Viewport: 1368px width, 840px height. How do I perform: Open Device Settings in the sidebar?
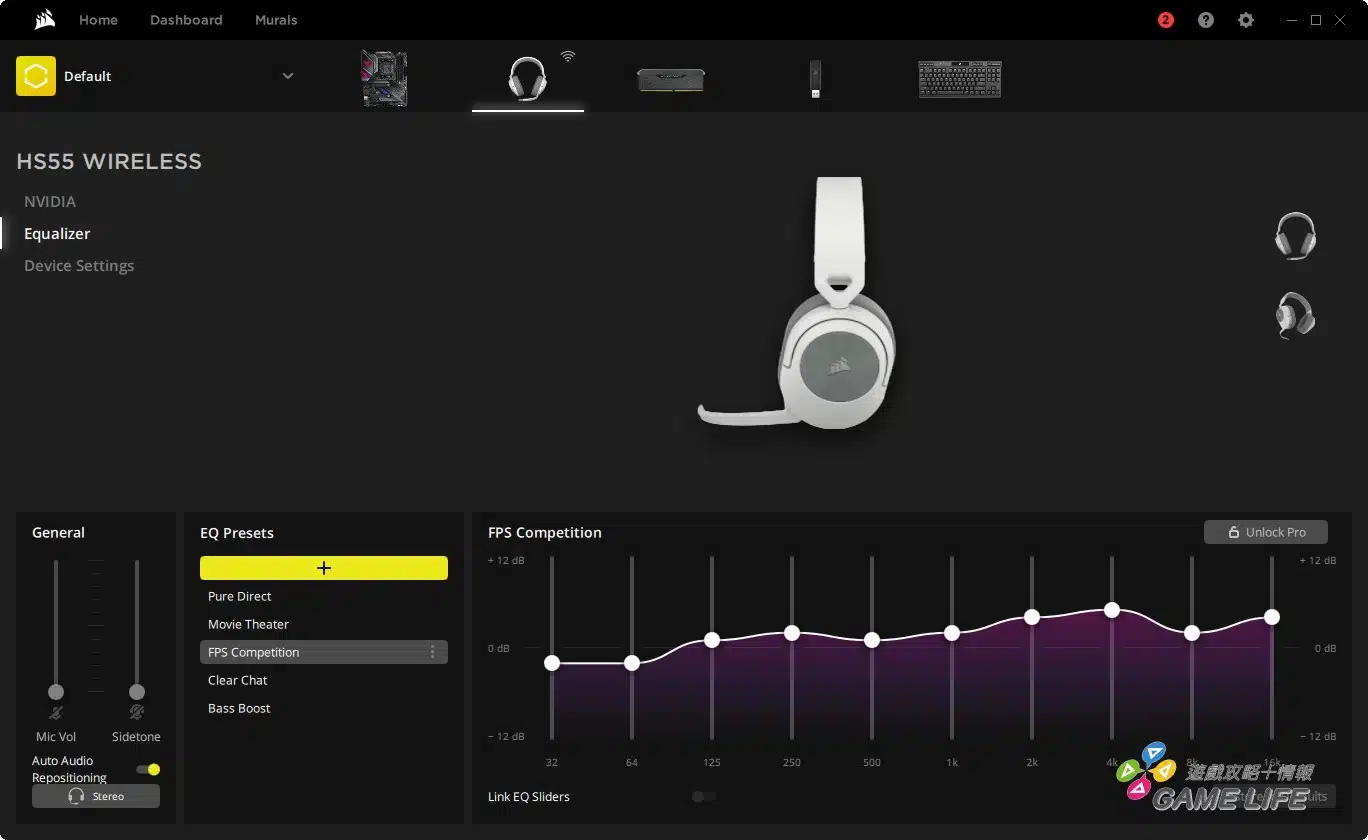coord(79,266)
